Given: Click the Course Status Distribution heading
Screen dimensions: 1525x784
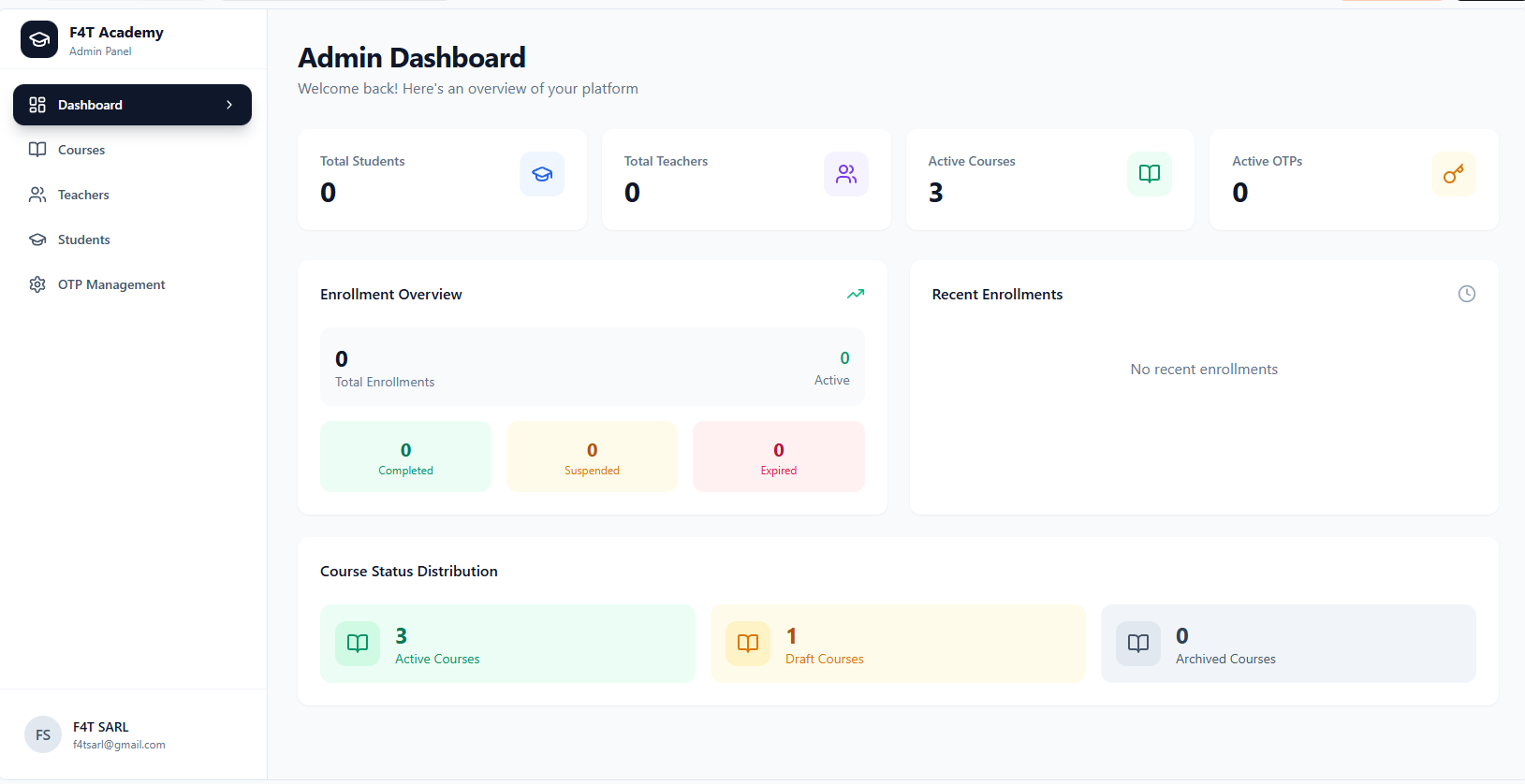Looking at the screenshot, I should 409,571.
